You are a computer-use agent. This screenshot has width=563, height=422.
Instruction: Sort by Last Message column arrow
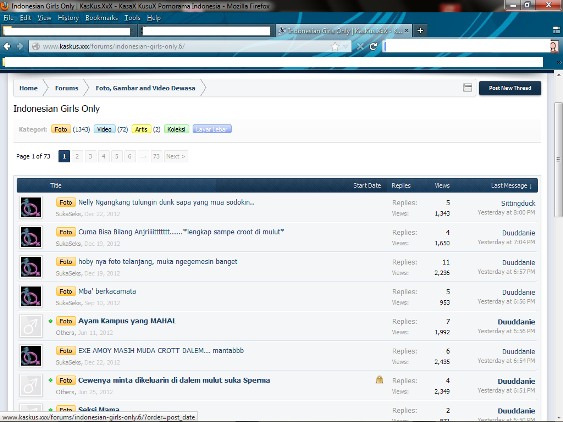[x=531, y=186]
